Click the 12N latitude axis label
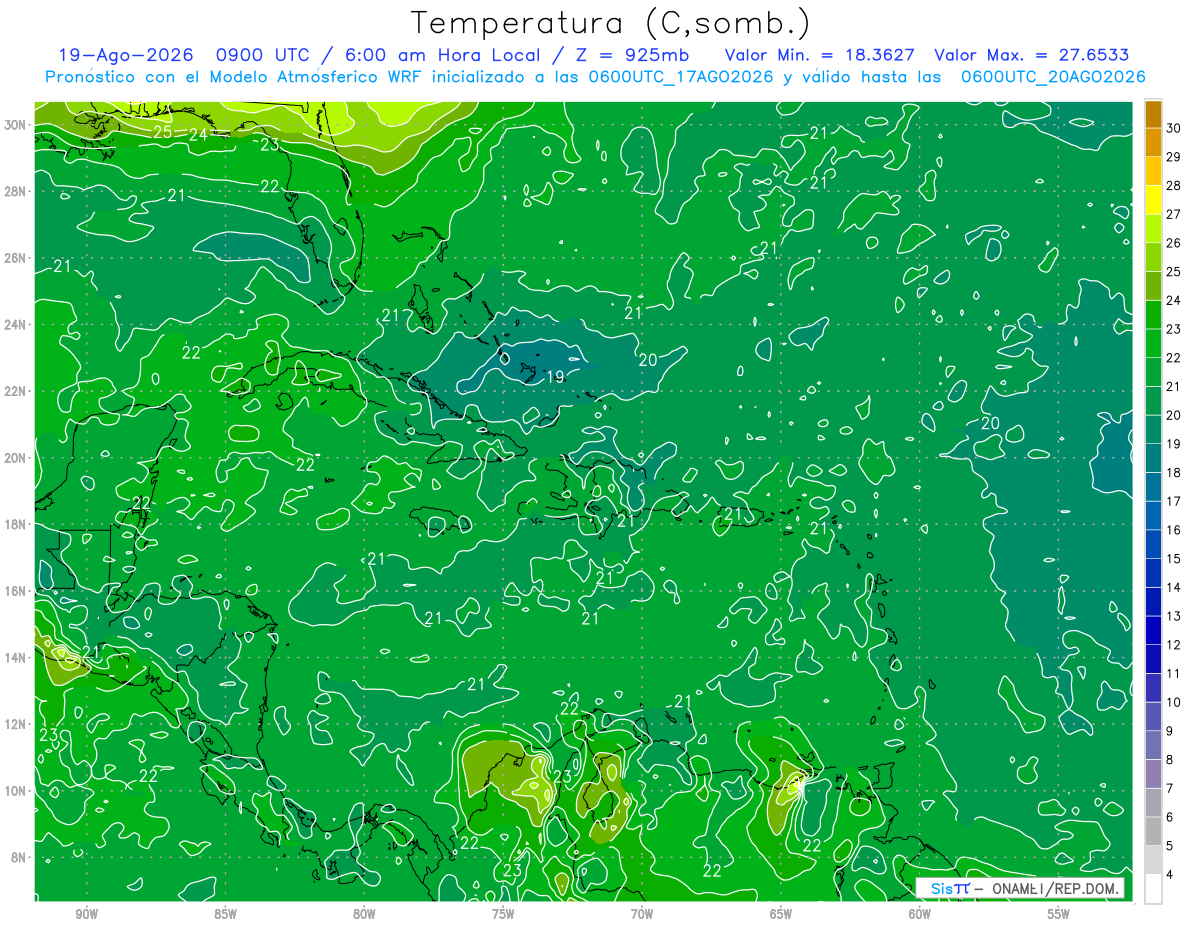The height and width of the screenshot is (927, 1200). pyautogui.click(x=16, y=724)
